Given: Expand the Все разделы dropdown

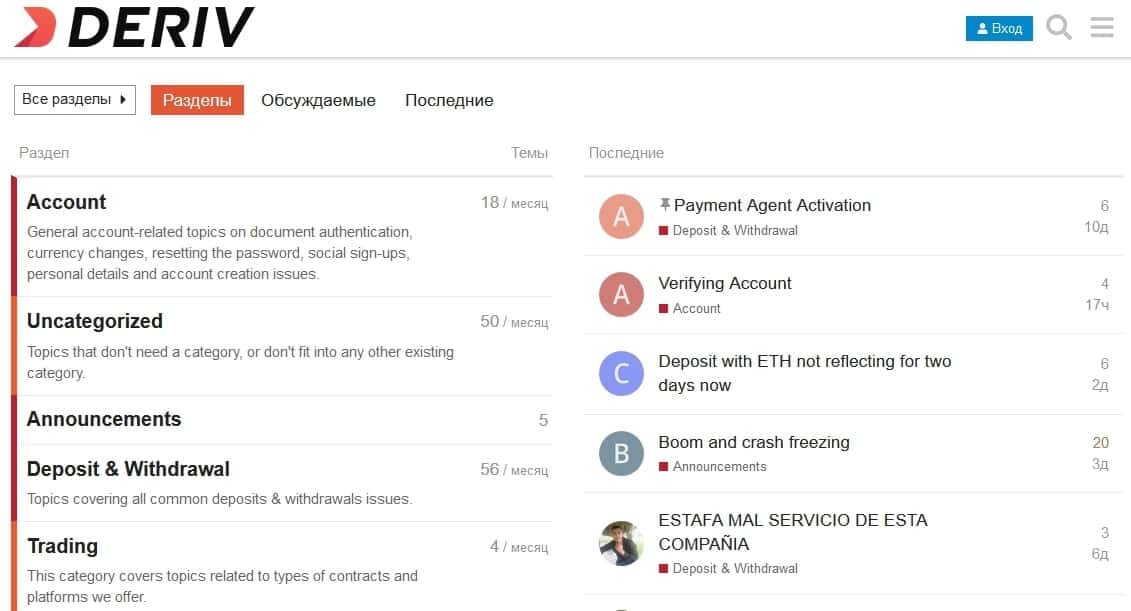Looking at the screenshot, I should click(x=75, y=100).
